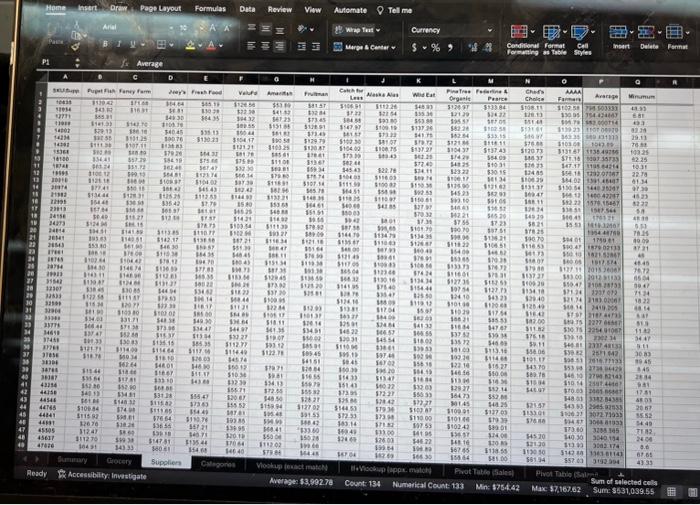Increase font size with large A
Image resolution: width=700 pixels, height=505 pixels.
(212, 28)
